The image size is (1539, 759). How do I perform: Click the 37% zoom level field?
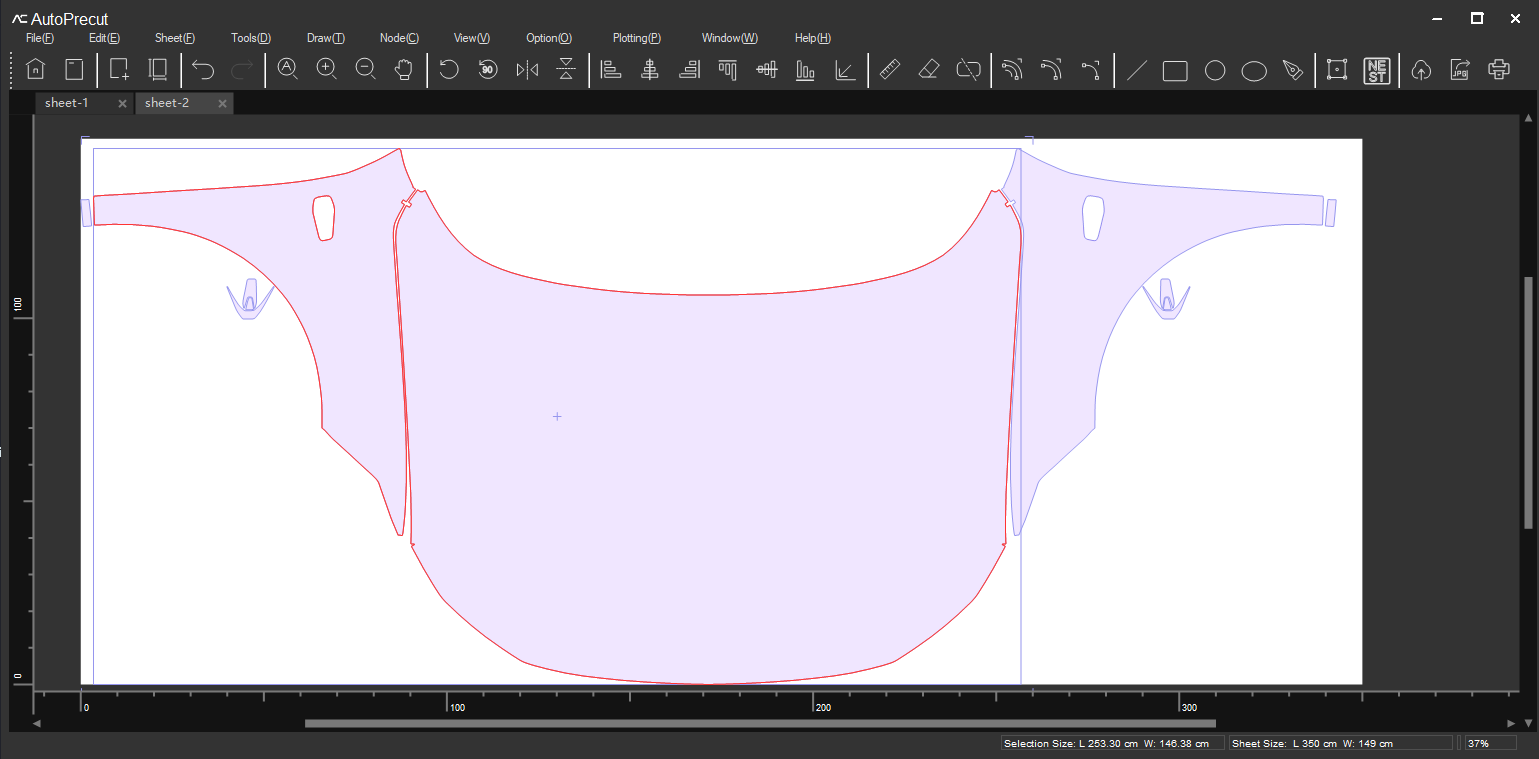click(x=1489, y=743)
